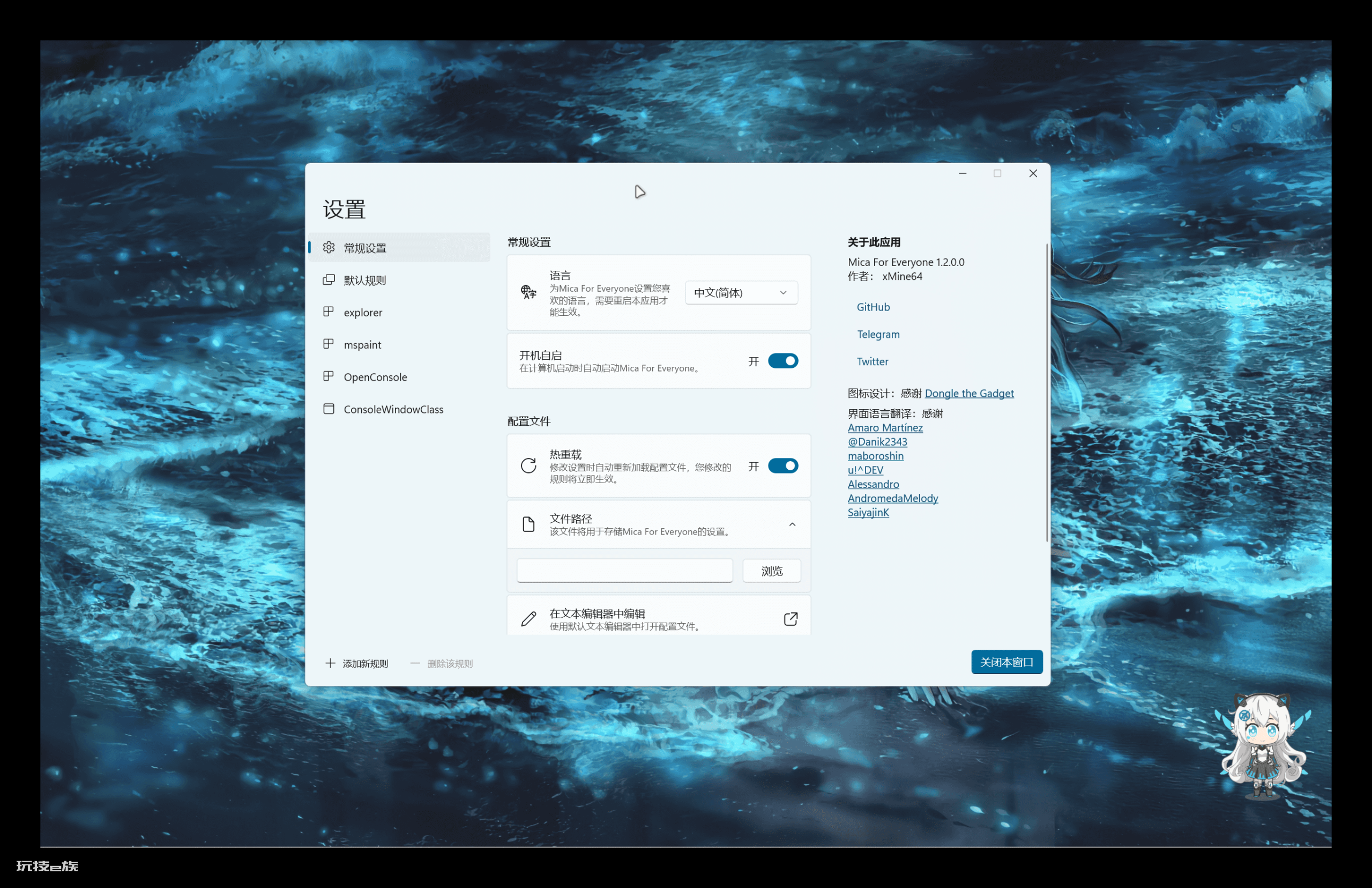Open the ConsoleWindowClass rule
Image resolution: width=1372 pixels, height=888 pixels.
click(399, 409)
